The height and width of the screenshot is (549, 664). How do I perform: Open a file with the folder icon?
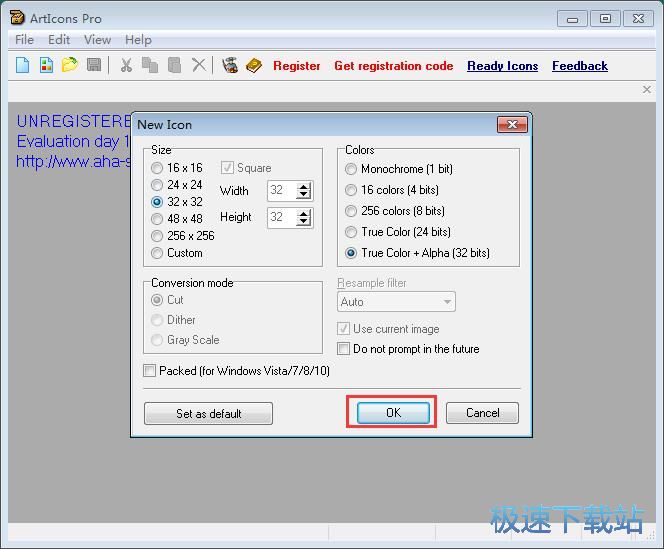click(69, 66)
